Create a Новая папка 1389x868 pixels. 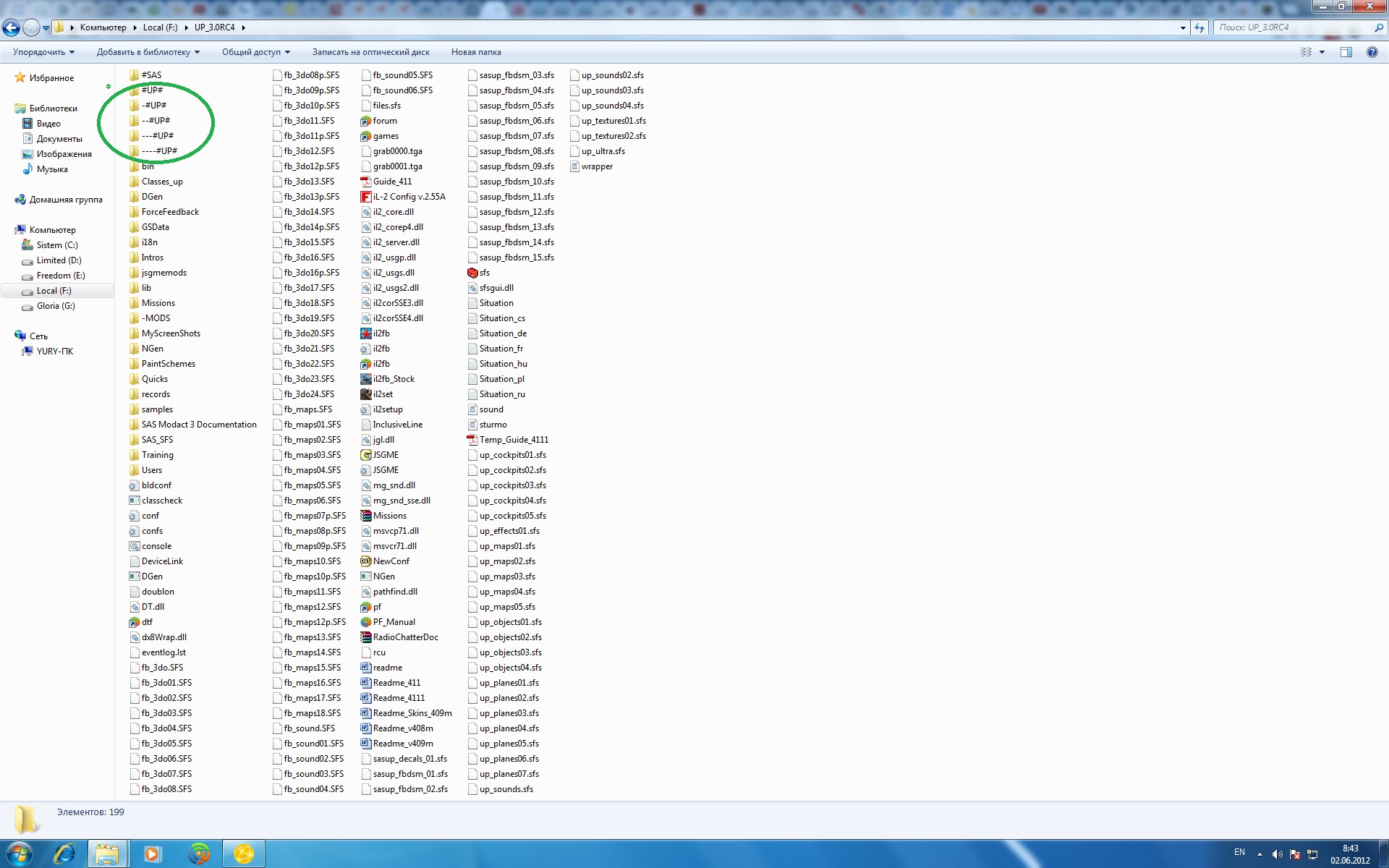(x=475, y=52)
